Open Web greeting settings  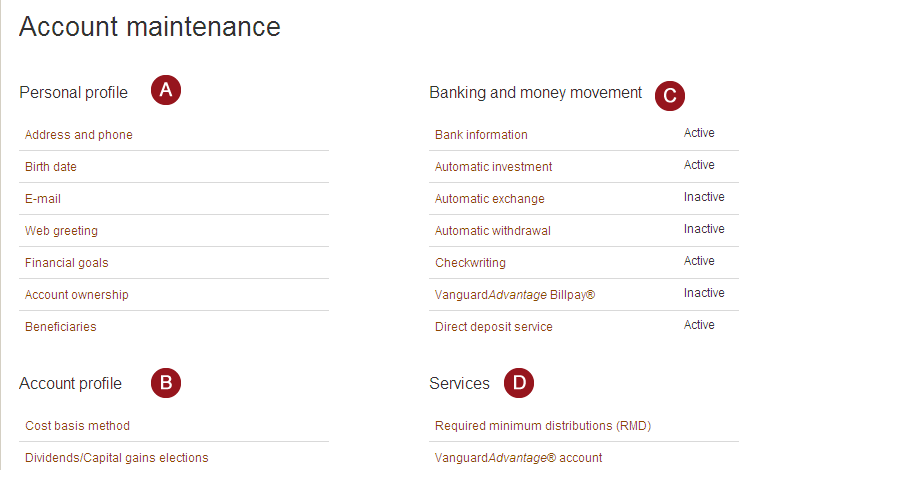[62, 231]
